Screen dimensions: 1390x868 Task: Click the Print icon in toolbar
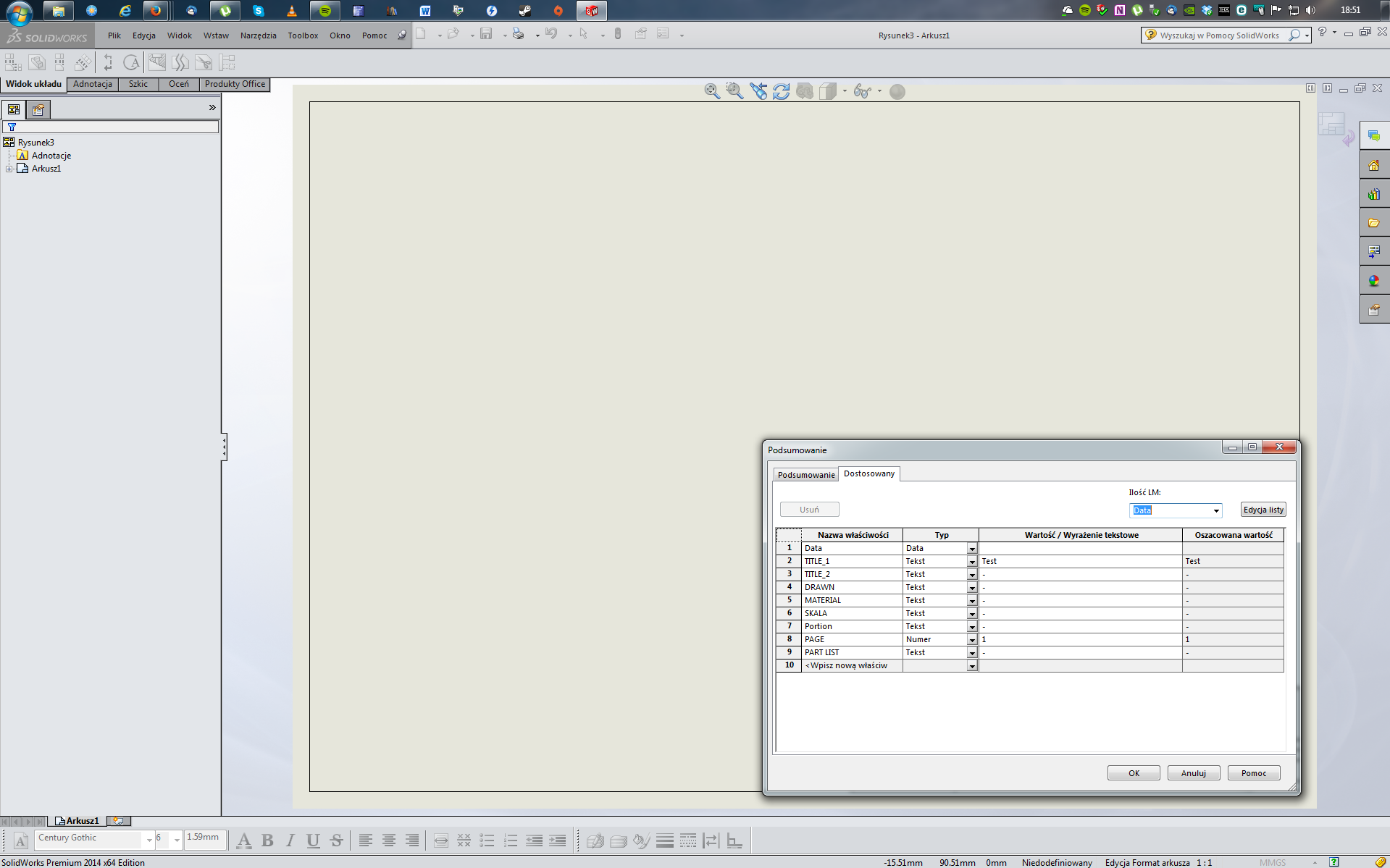[x=519, y=34]
